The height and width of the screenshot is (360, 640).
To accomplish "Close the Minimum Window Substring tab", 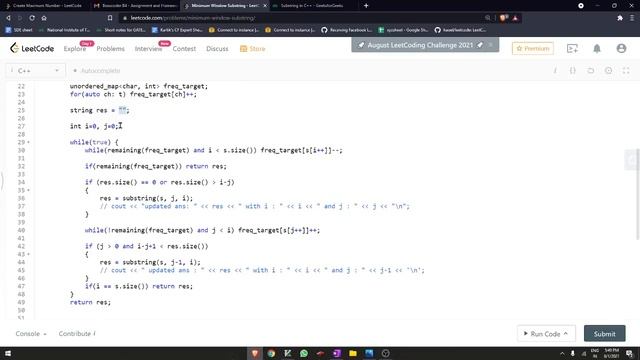I will click(264, 6).
